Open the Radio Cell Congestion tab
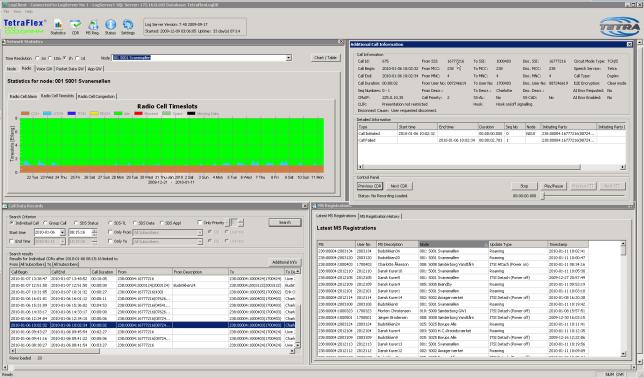Viewport: 644px width, 378px height. (97, 96)
